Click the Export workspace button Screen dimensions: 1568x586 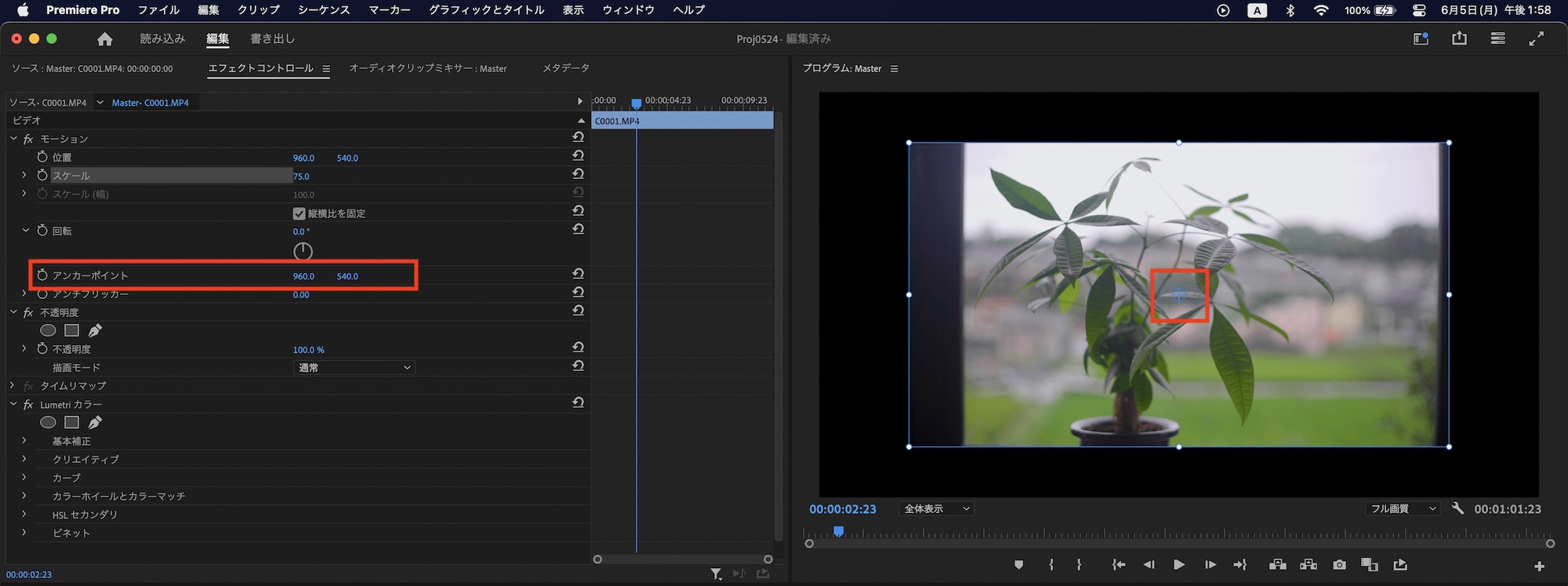(x=272, y=39)
